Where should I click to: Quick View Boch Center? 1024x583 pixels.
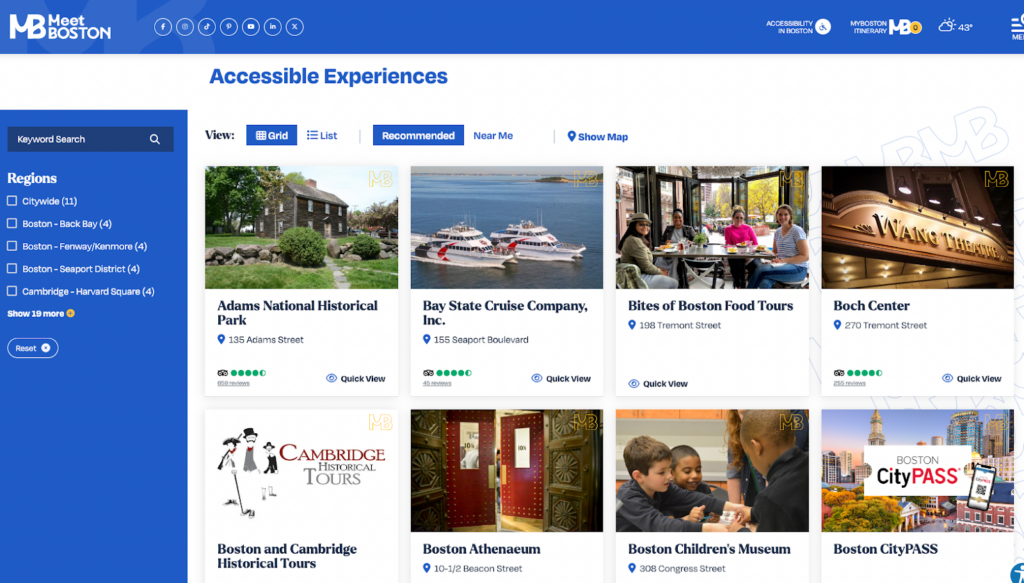972,379
